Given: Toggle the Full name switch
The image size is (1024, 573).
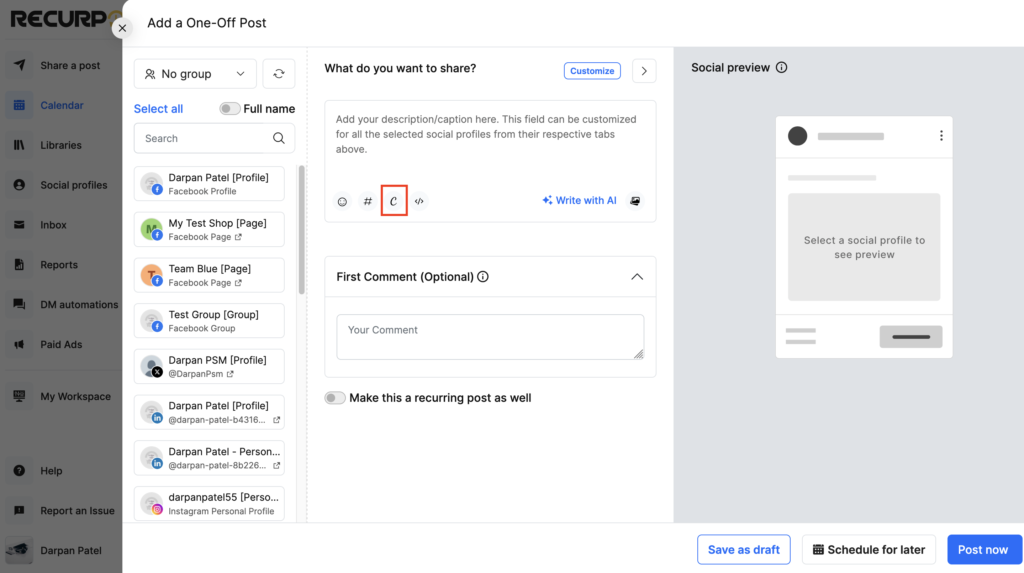Looking at the screenshot, I should click(x=229, y=108).
